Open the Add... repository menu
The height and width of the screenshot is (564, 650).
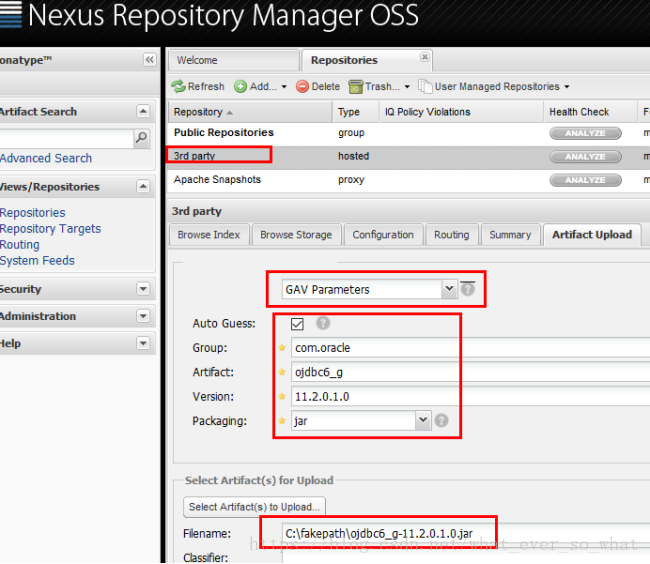[x=260, y=87]
